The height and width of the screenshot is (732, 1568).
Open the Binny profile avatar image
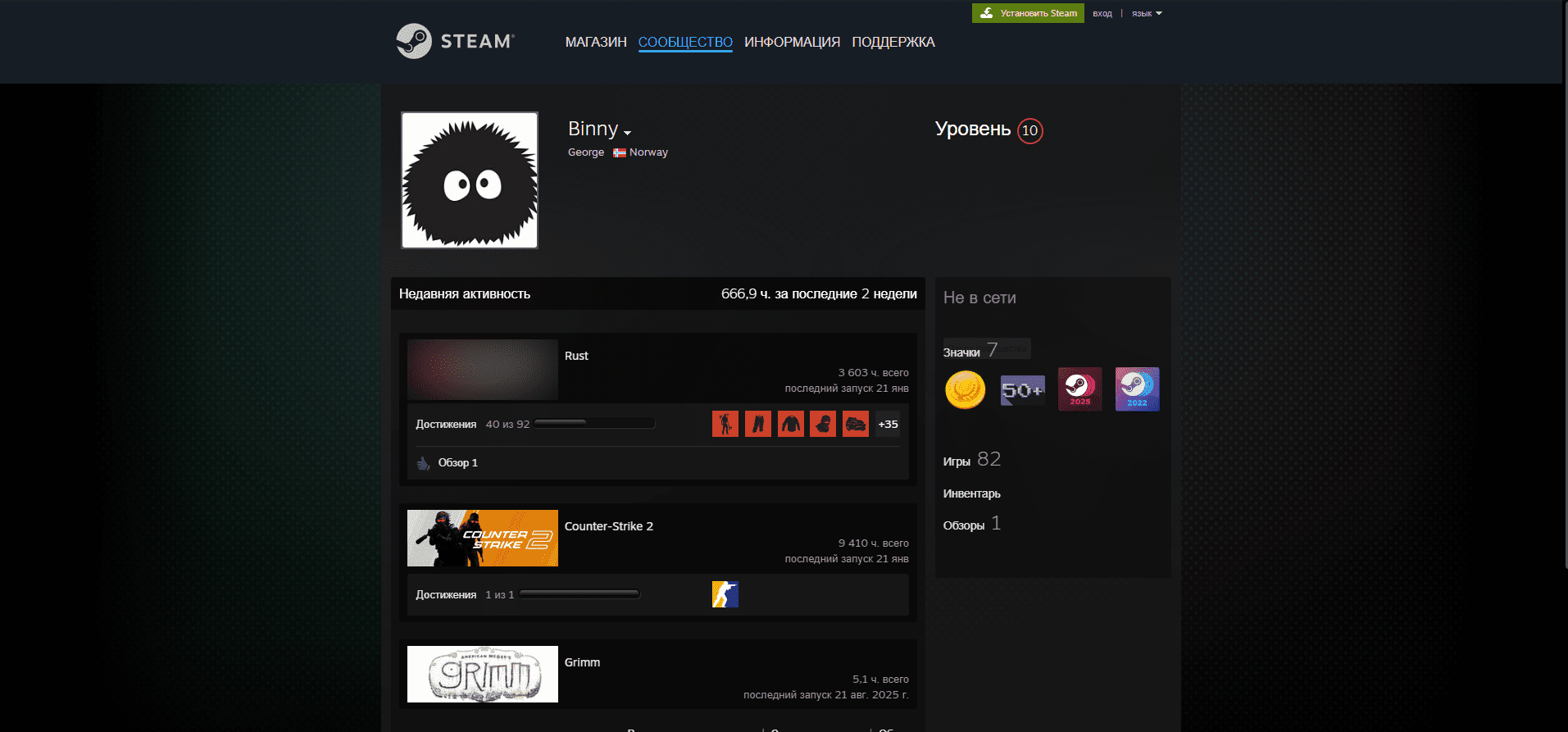coord(470,180)
